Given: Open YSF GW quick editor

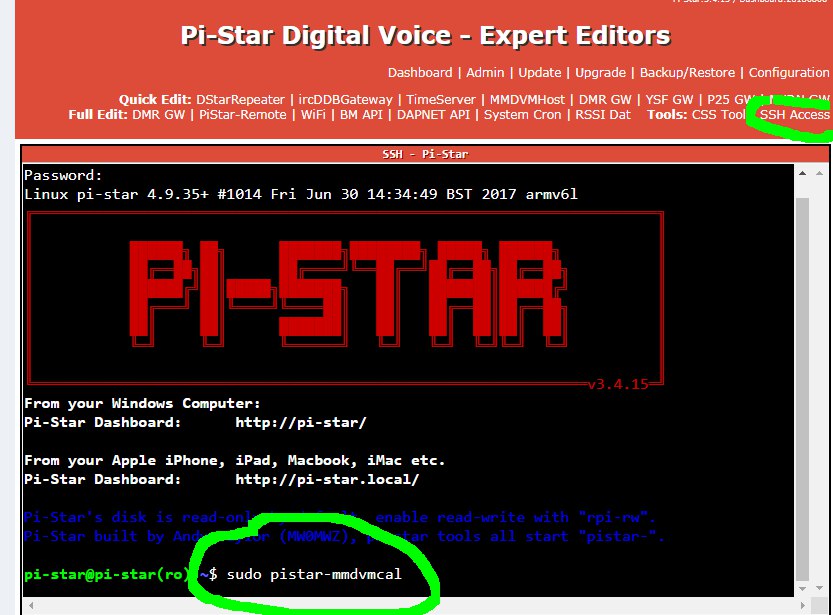Looking at the screenshot, I should coord(669,99).
